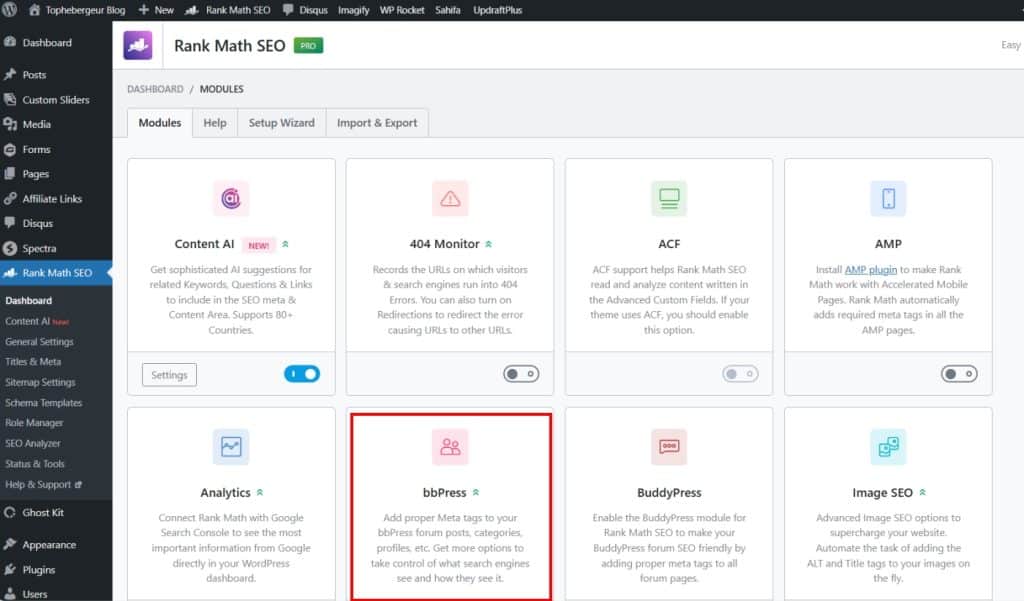Open Rank Math SEO admin bar menu
The height and width of the screenshot is (601, 1024).
tap(227, 10)
